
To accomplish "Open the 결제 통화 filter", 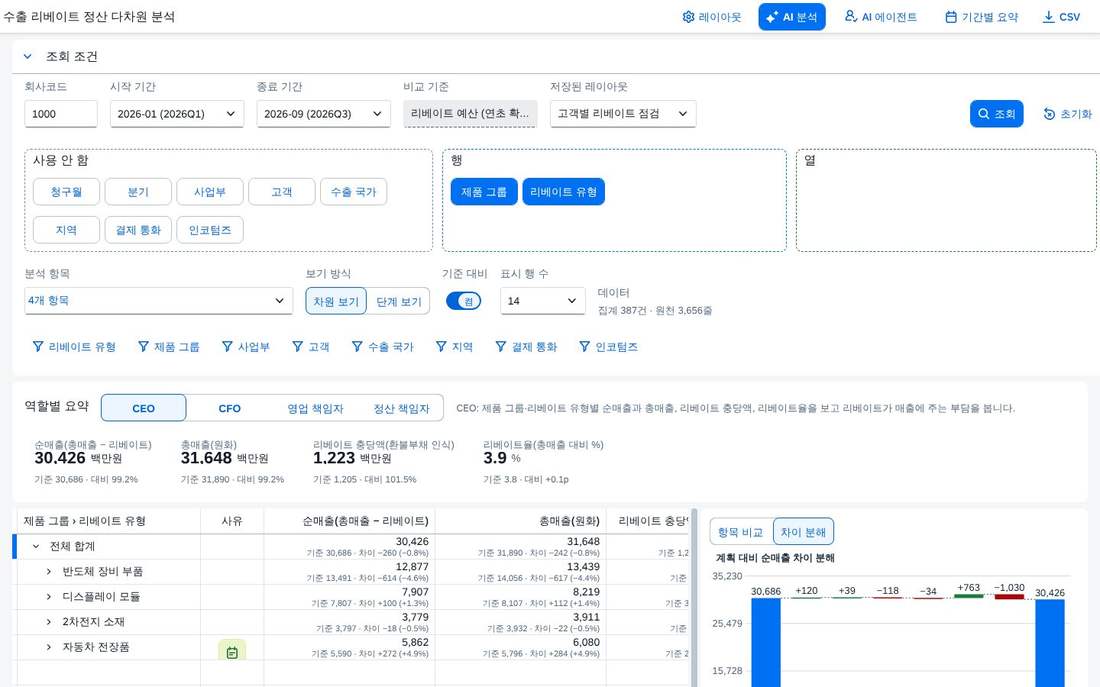I will click(526, 347).
